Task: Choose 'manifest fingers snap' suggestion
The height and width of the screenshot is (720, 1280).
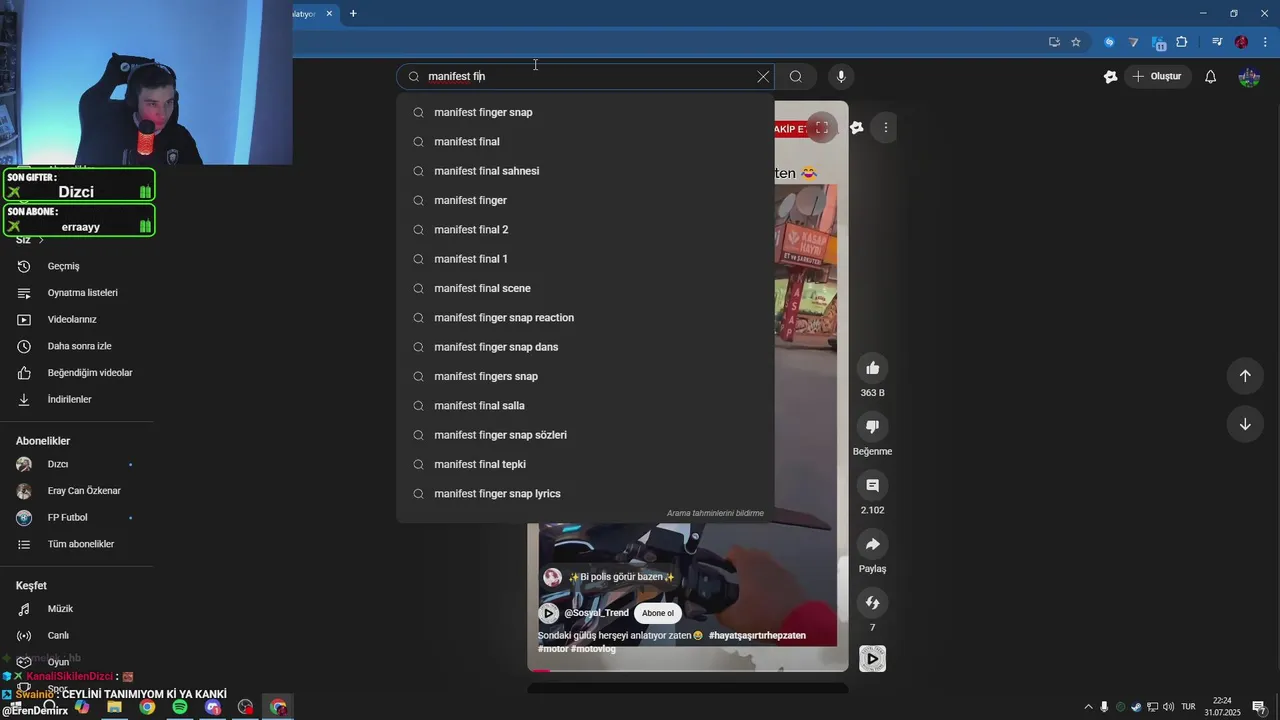Action: coord(585,376)
